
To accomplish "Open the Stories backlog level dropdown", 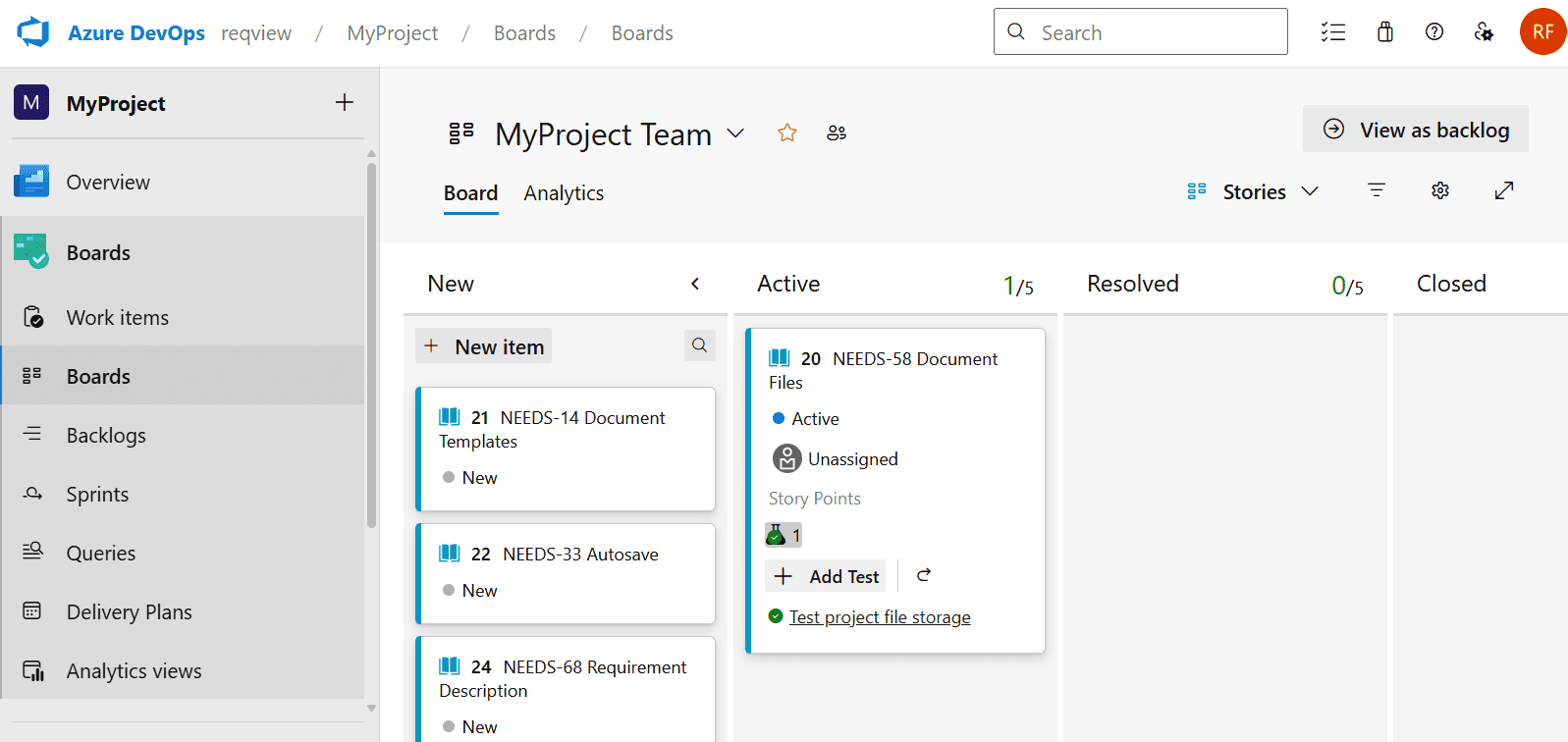I will click(x=1253, y=191).
